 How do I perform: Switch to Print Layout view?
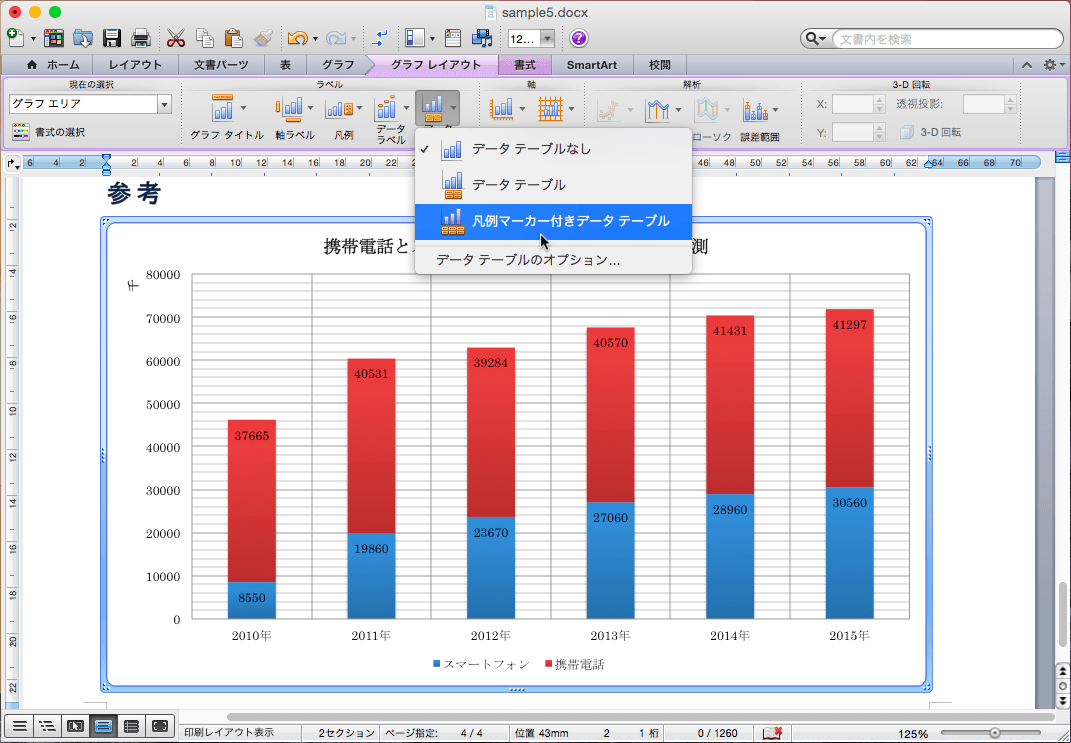[x=103, y=726]
